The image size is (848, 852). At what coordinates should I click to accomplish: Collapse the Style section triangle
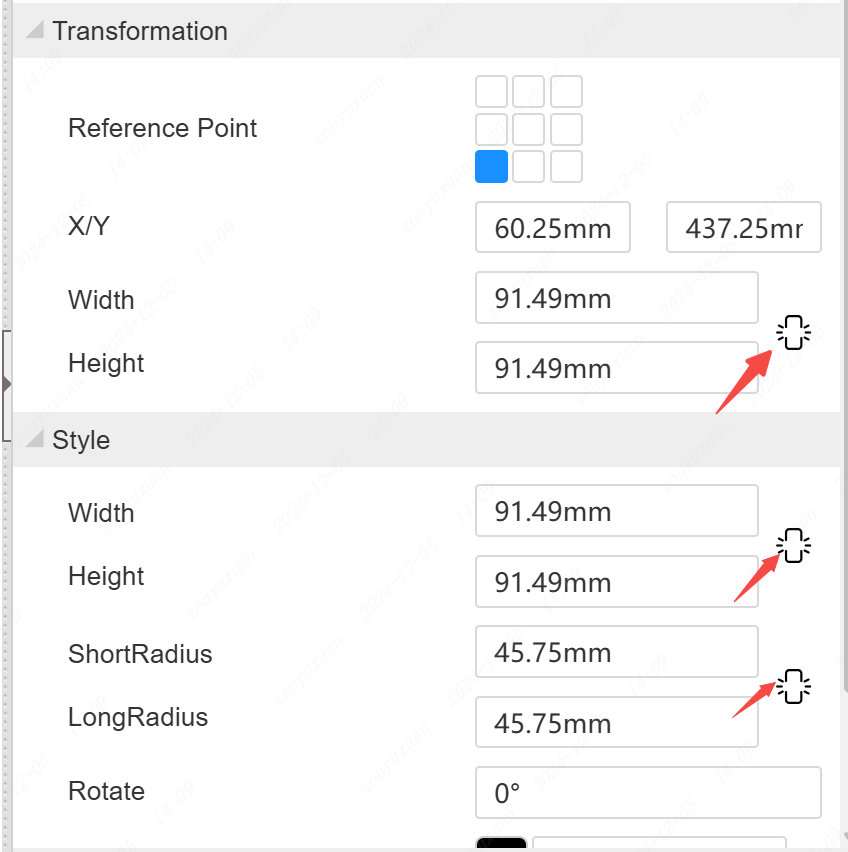35,439
